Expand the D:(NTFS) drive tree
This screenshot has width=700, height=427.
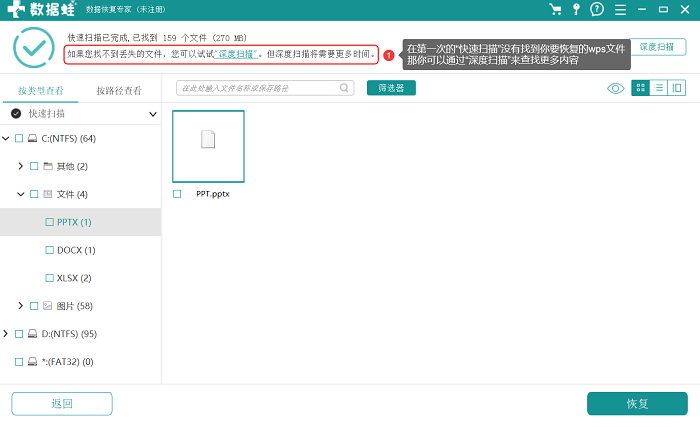[x=6, y=334]
